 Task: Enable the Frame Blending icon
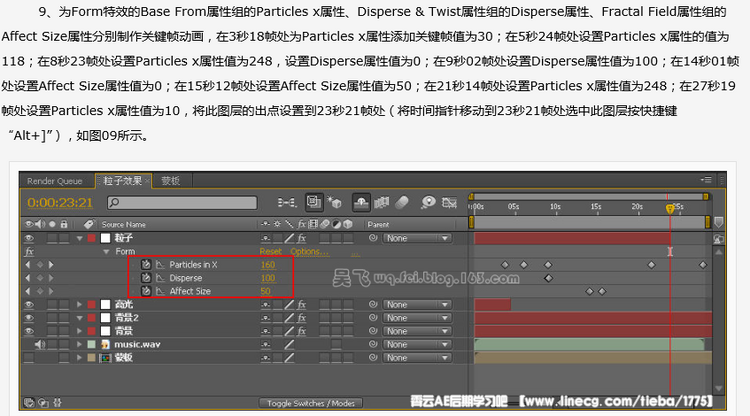point(381,203)
